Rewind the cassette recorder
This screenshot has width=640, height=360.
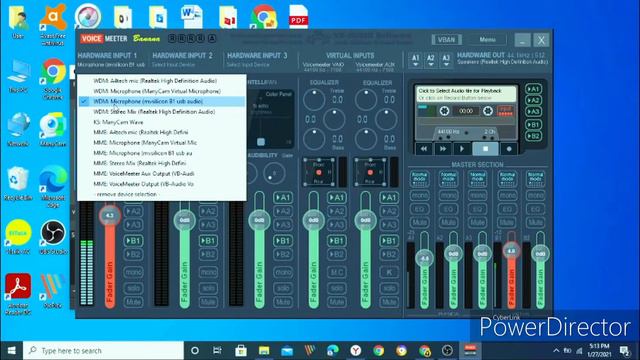click(424, 149)
